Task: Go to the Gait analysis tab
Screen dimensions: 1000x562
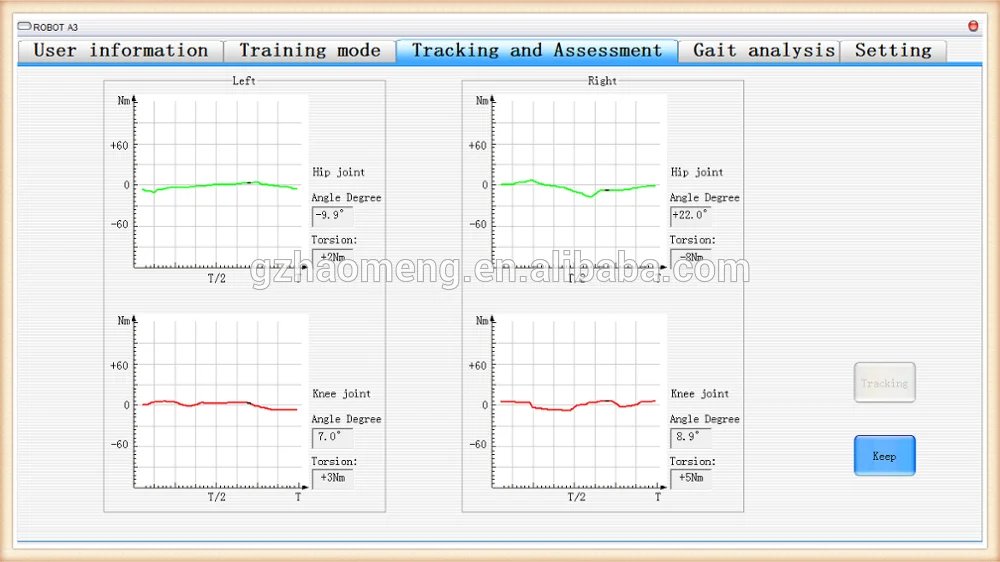Action: [762, 51]
